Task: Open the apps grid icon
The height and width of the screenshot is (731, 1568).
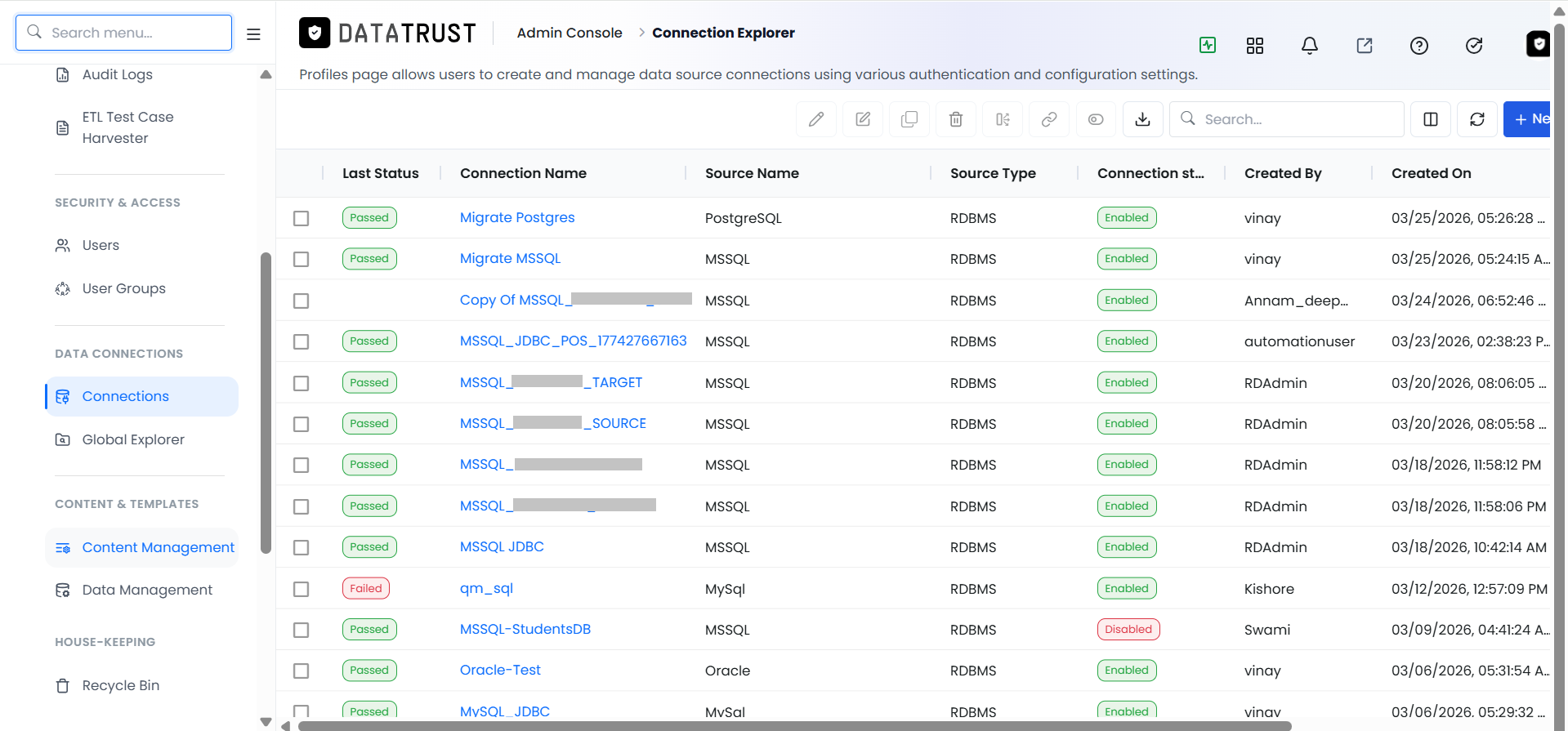Action: pos(1255,46)
